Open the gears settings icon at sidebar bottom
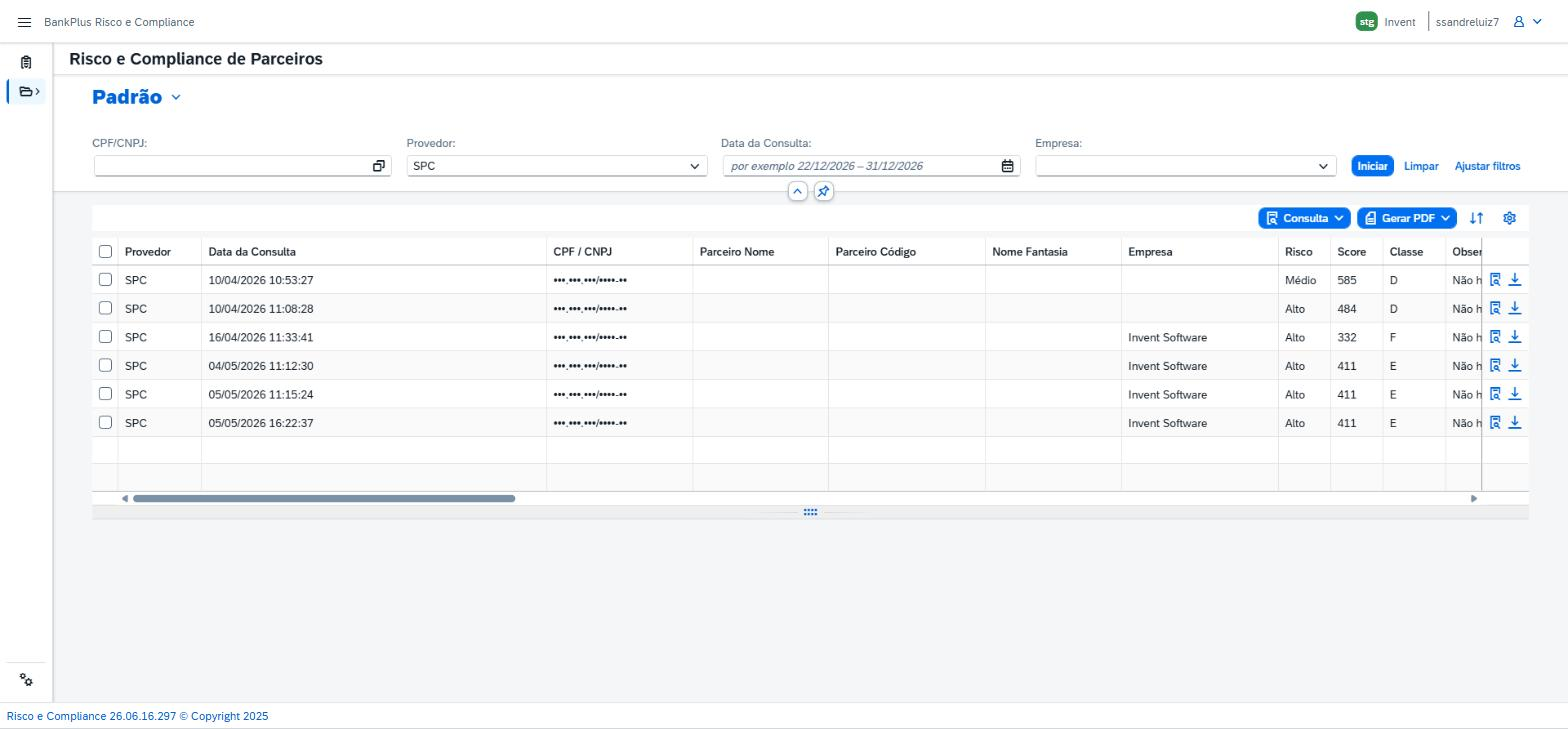This screenshot has height=729, width=1568. [x=26, y=680]
